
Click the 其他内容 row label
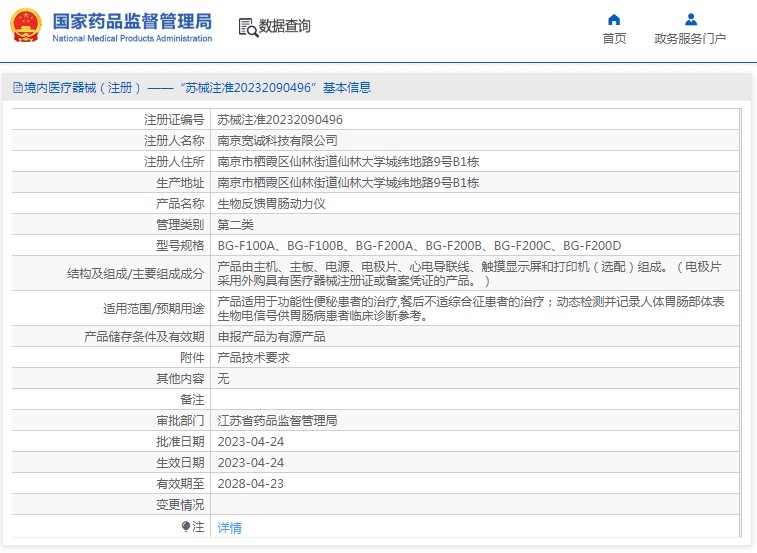pos(180,379)
